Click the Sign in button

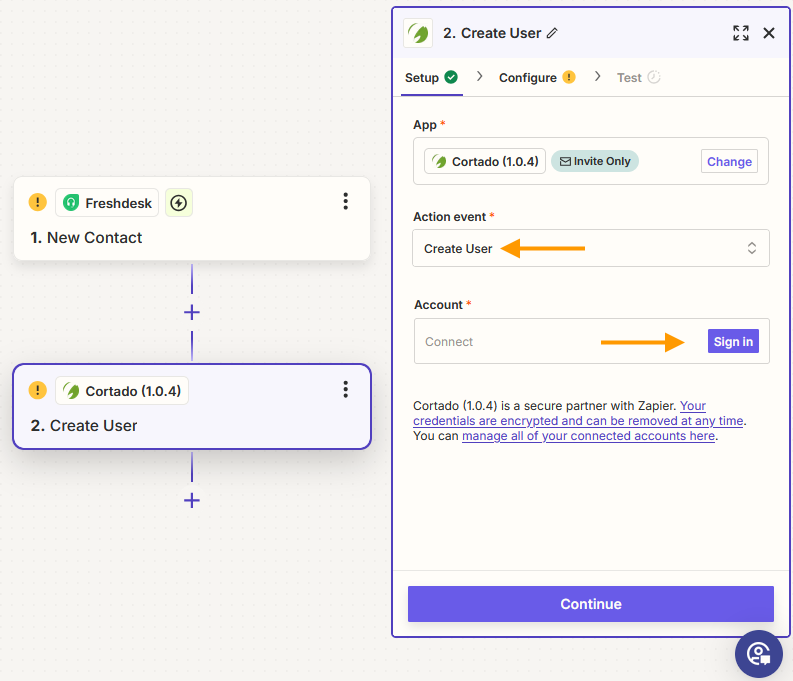tap(733, 341)
